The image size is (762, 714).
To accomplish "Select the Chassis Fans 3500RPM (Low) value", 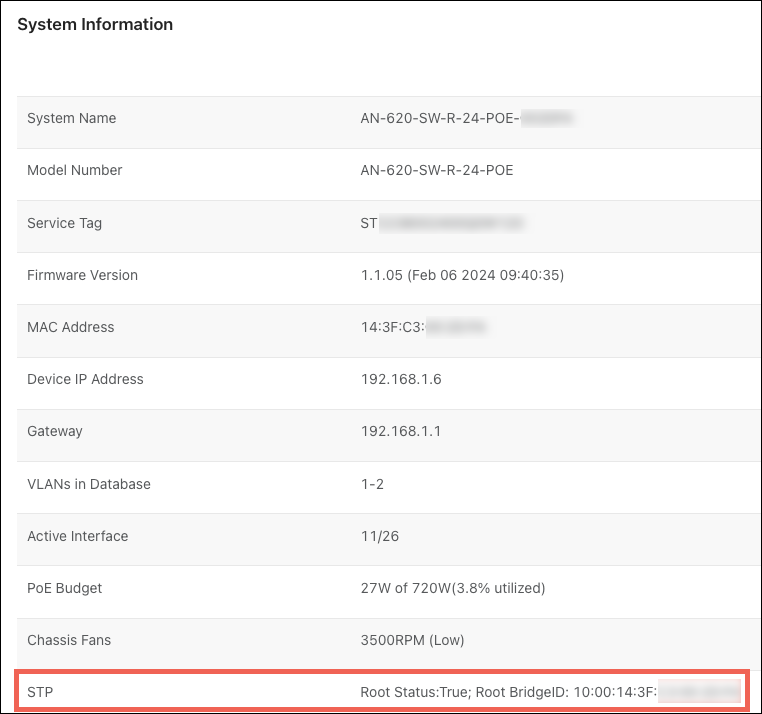I will (412, 640).
